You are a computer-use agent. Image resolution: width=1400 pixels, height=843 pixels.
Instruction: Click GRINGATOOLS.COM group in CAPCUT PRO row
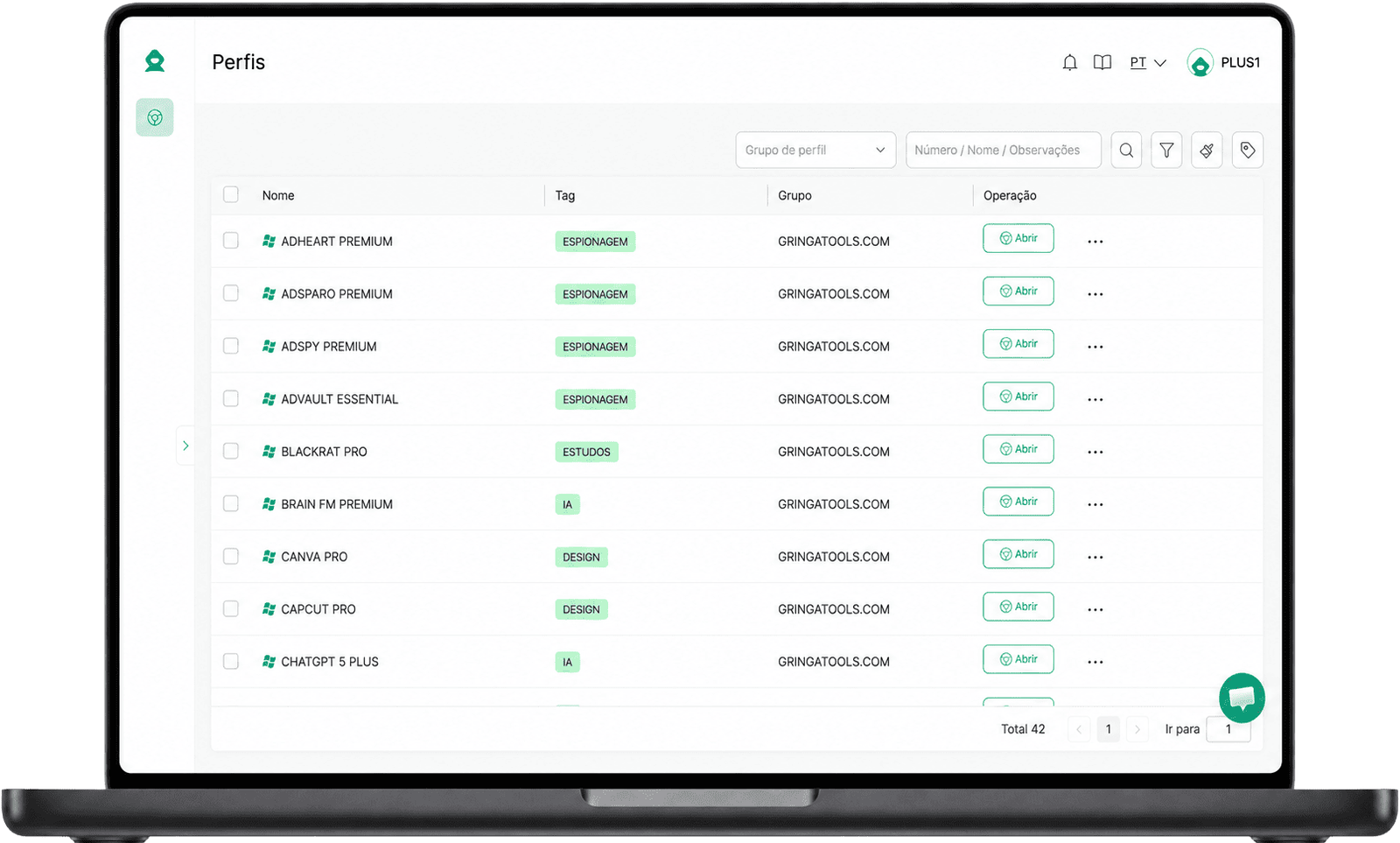click(834, 609)
